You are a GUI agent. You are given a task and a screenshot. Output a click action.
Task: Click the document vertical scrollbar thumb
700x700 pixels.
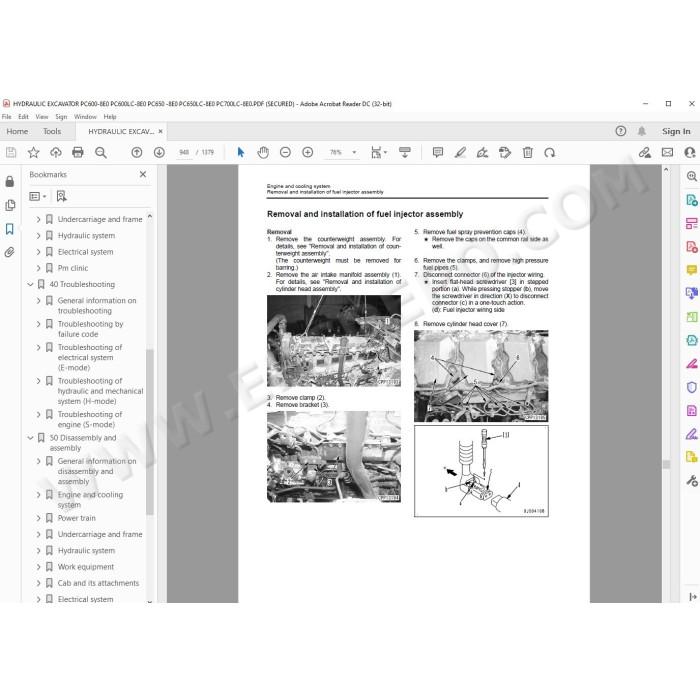pyautogui.click(x=667, y=464)
